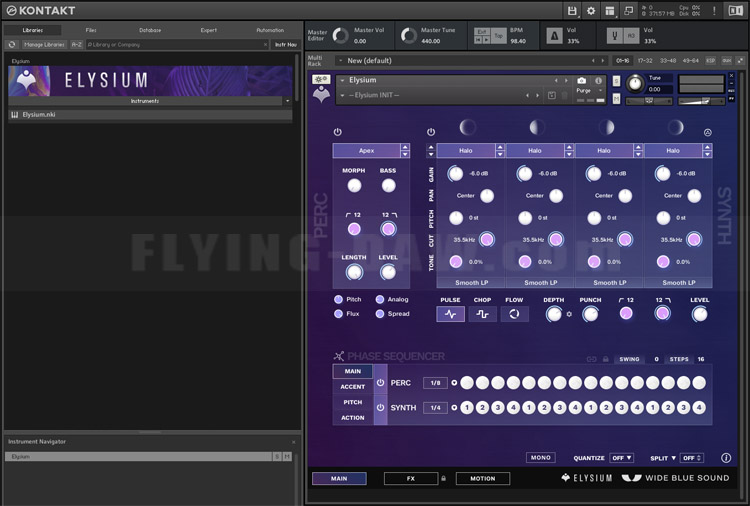Toggle SYNTH sequencer row power button

pyautogui.click(x=380, y=408)
